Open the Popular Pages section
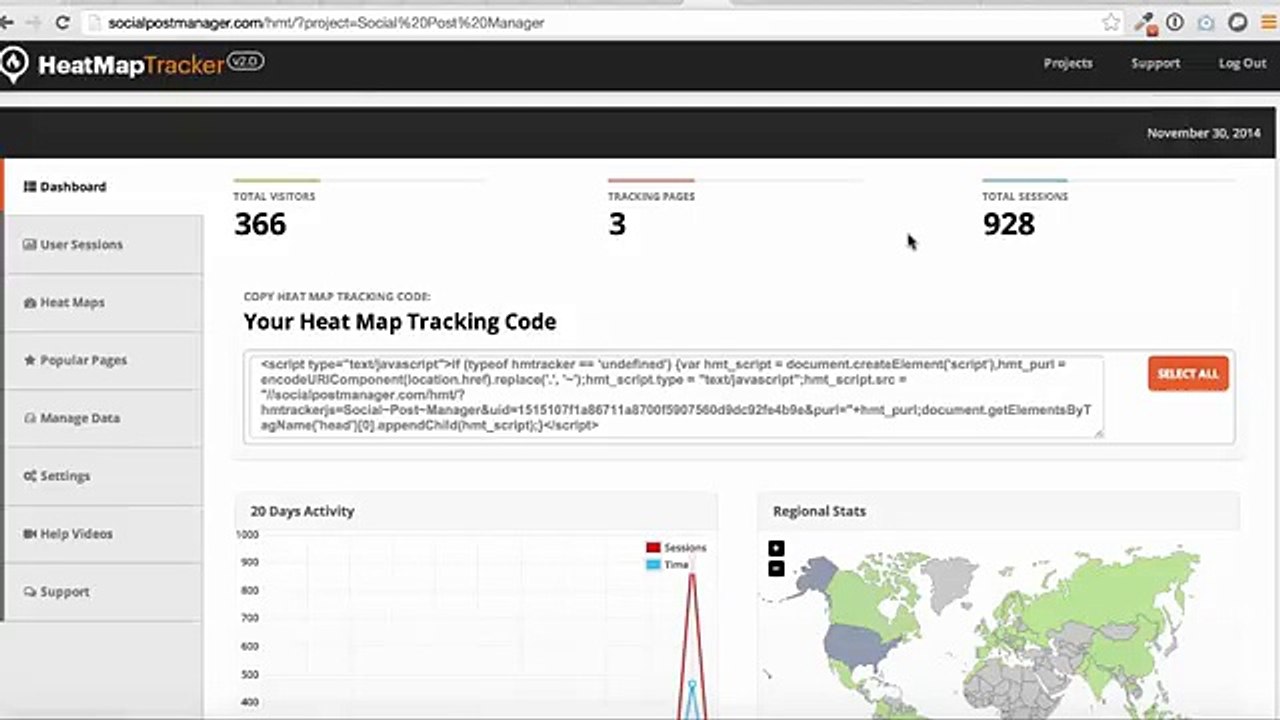The height and width of the screenshot is (720, 1280). pos(102,360)
